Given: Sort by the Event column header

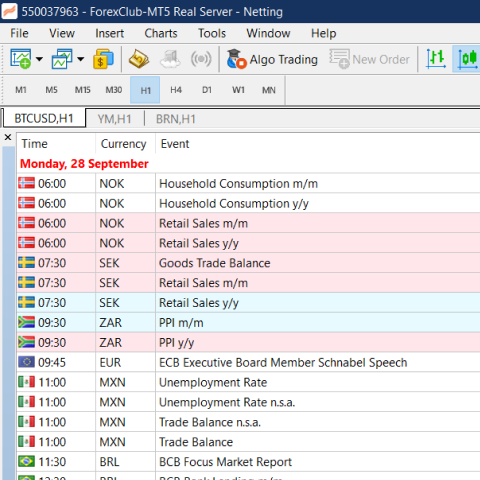Looking at the screenshot, I should [318, 144].
